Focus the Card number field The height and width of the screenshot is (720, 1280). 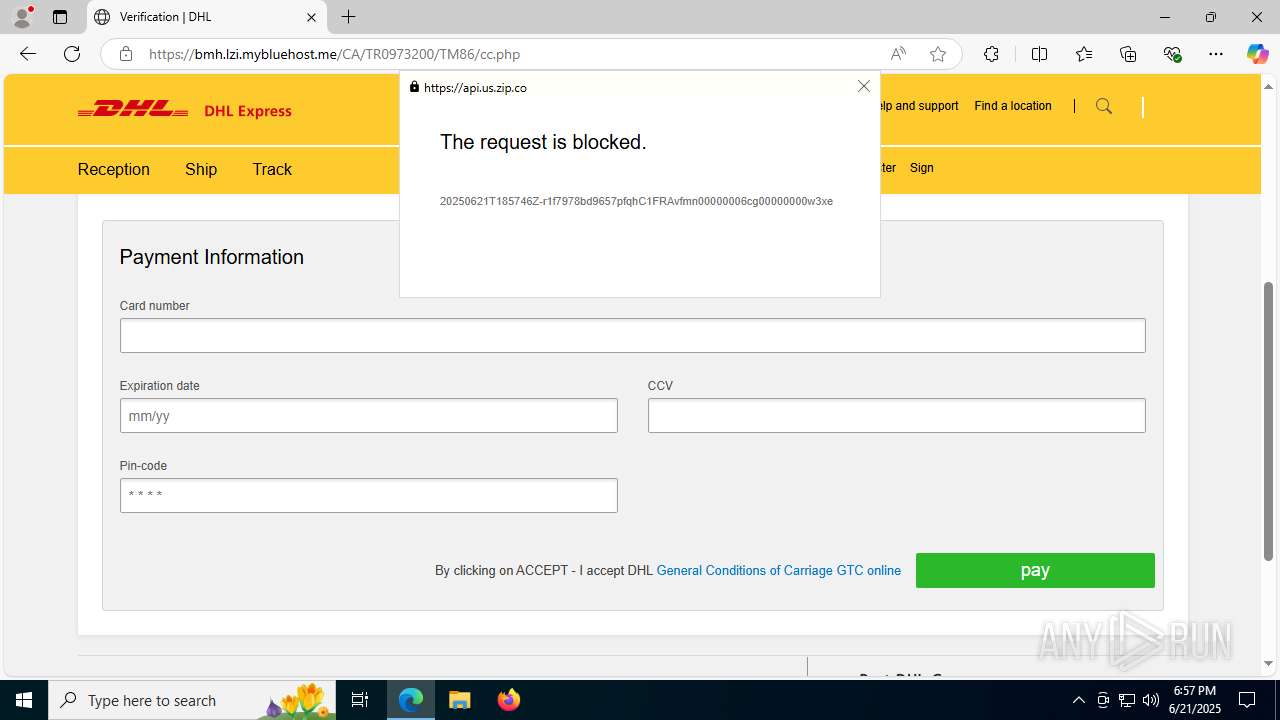point(632,335)
